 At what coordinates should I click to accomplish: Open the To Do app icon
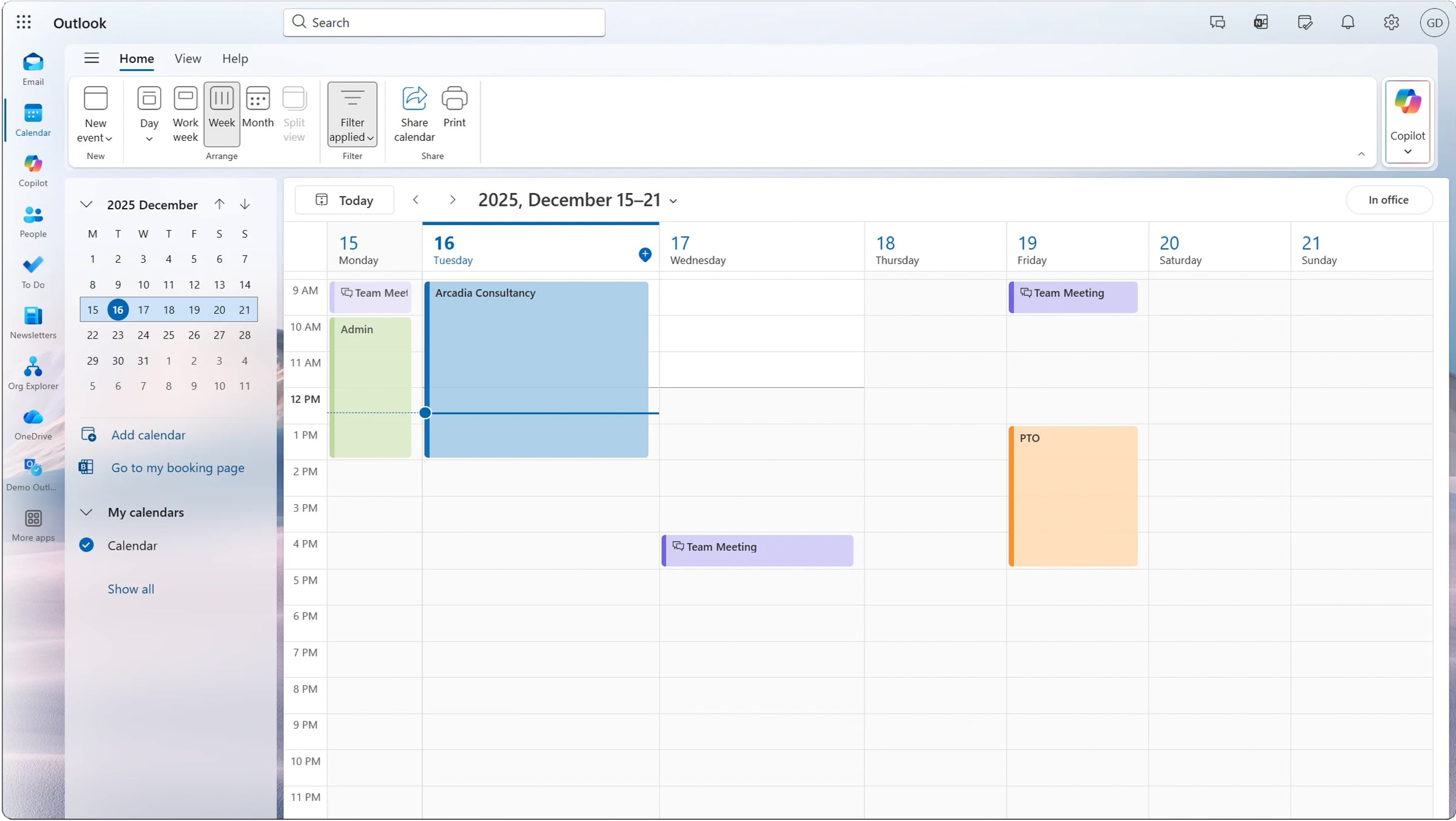pyautogui.click(x=33, y=272)
